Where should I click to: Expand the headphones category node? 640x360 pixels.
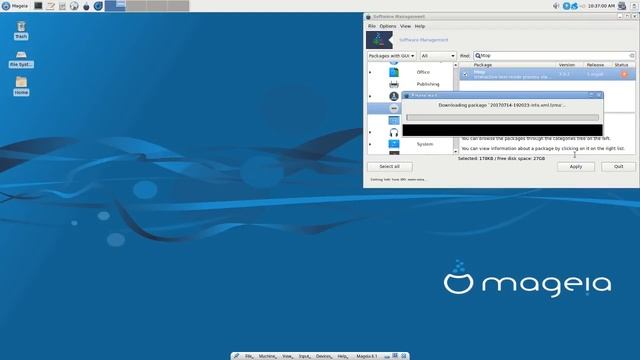370,132
